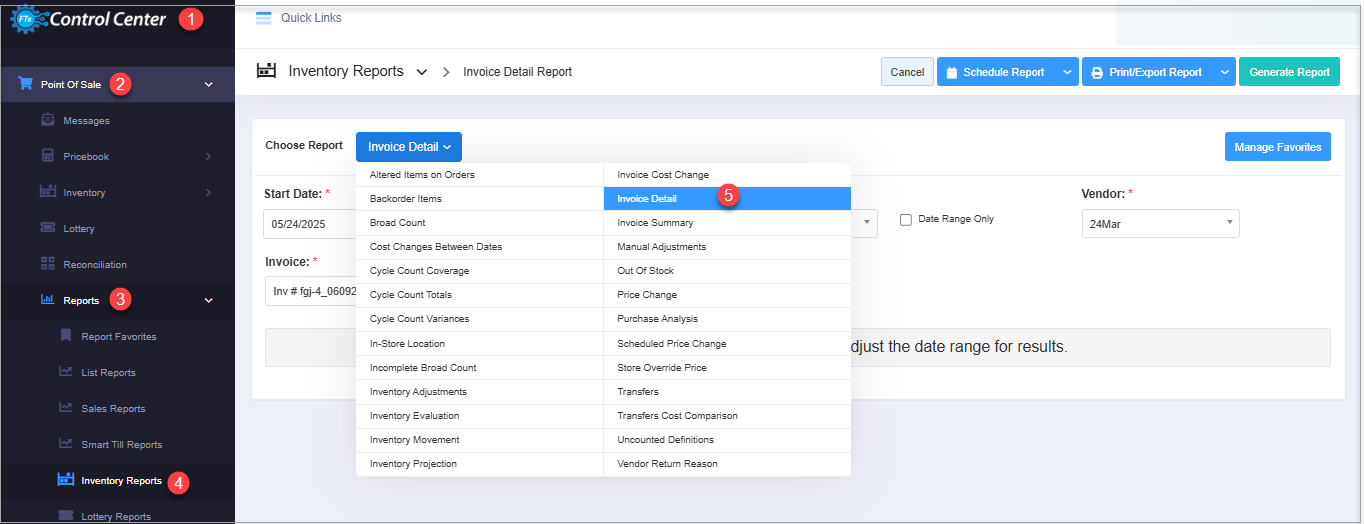Click the Point Of Sale cart icon
Screen dimensions: 1364x524
(25, 84)
